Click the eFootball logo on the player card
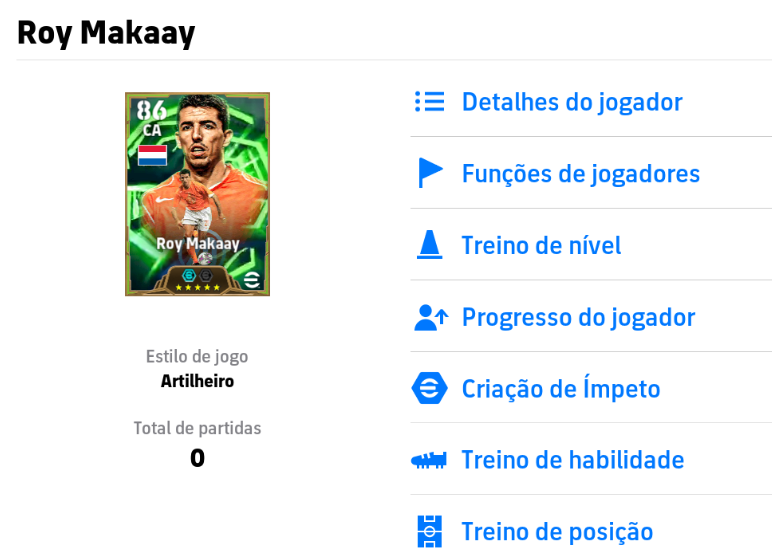The image size is (772, 550). pyautogui.click(x=252, y=279)
